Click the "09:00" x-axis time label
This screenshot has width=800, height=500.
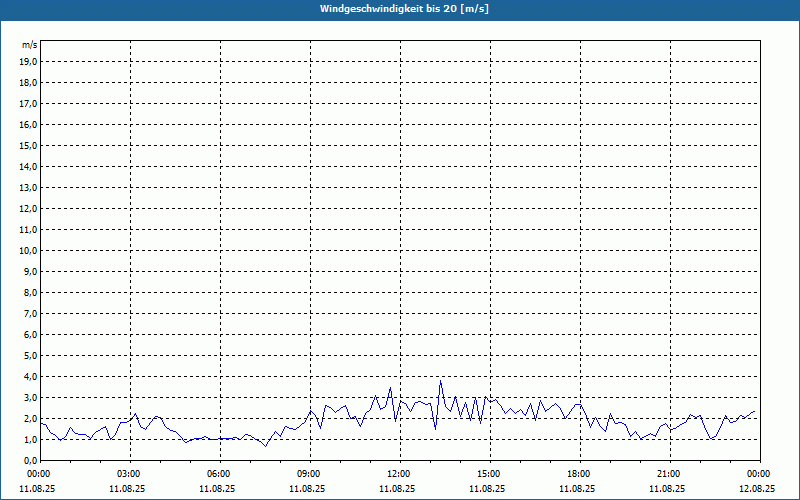pyautogui.click(x=310, y=474)
